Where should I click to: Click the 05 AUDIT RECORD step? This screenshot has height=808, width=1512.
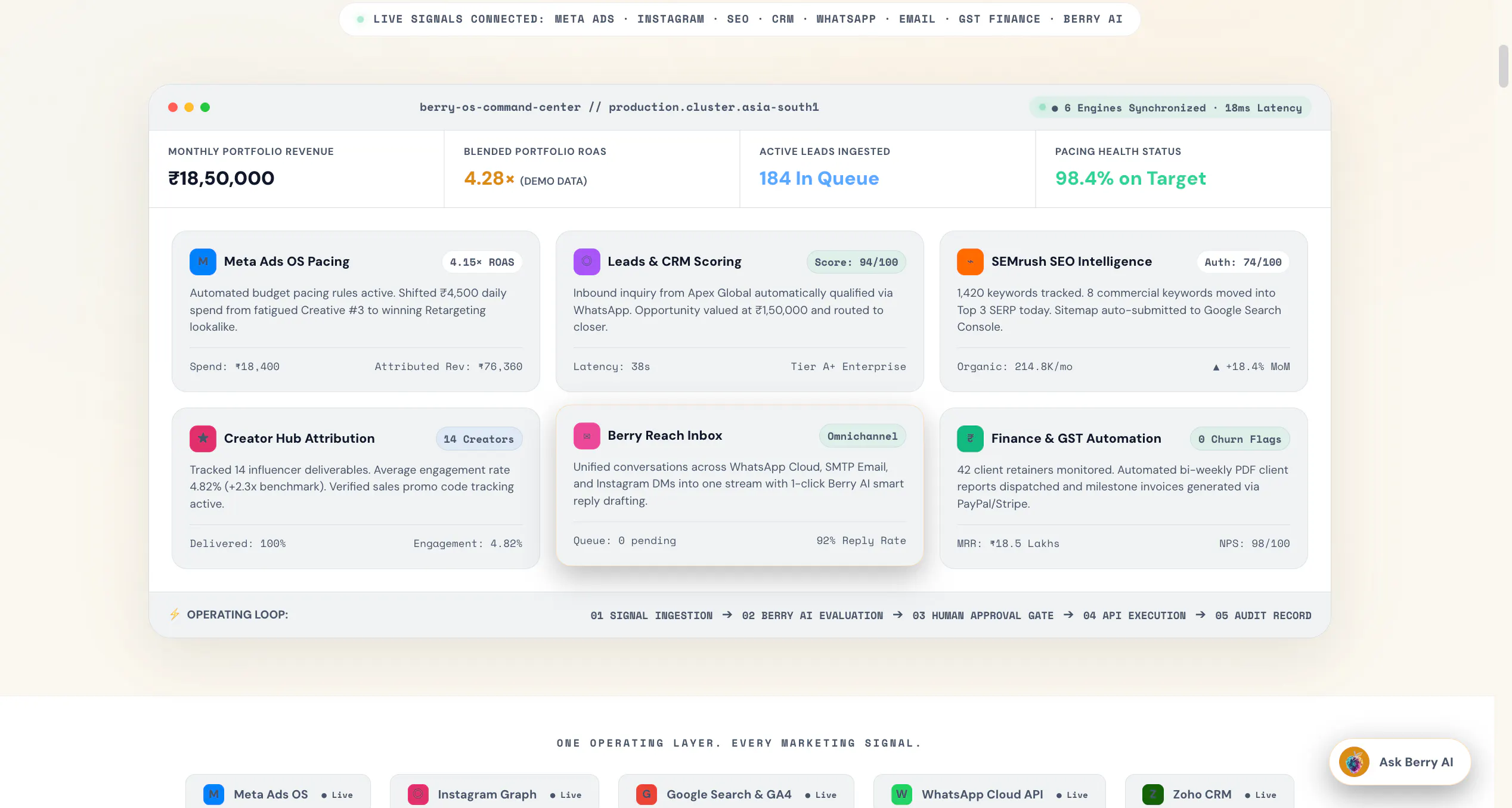pos(1263,616)
